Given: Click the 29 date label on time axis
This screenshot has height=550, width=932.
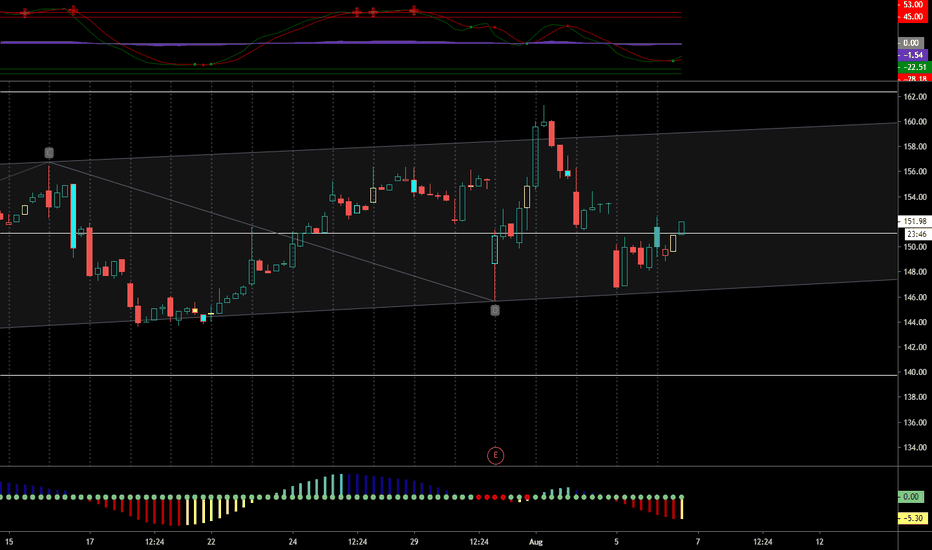Looking at the screenshot, I should tap(414, 542).
